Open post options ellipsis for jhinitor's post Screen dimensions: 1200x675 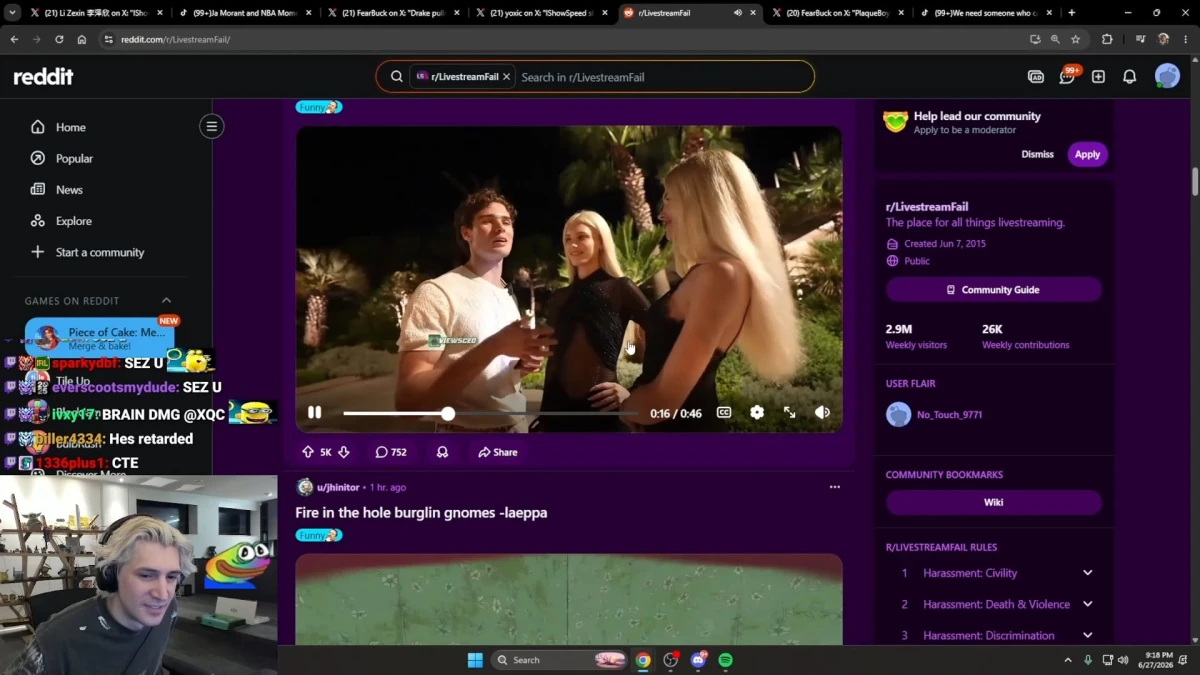[834, 487]
